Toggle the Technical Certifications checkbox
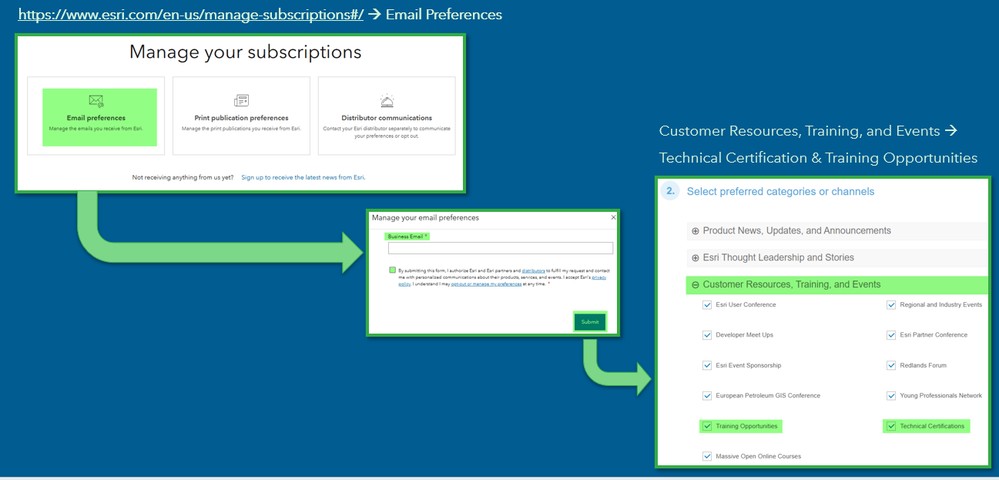 [891, 426]
